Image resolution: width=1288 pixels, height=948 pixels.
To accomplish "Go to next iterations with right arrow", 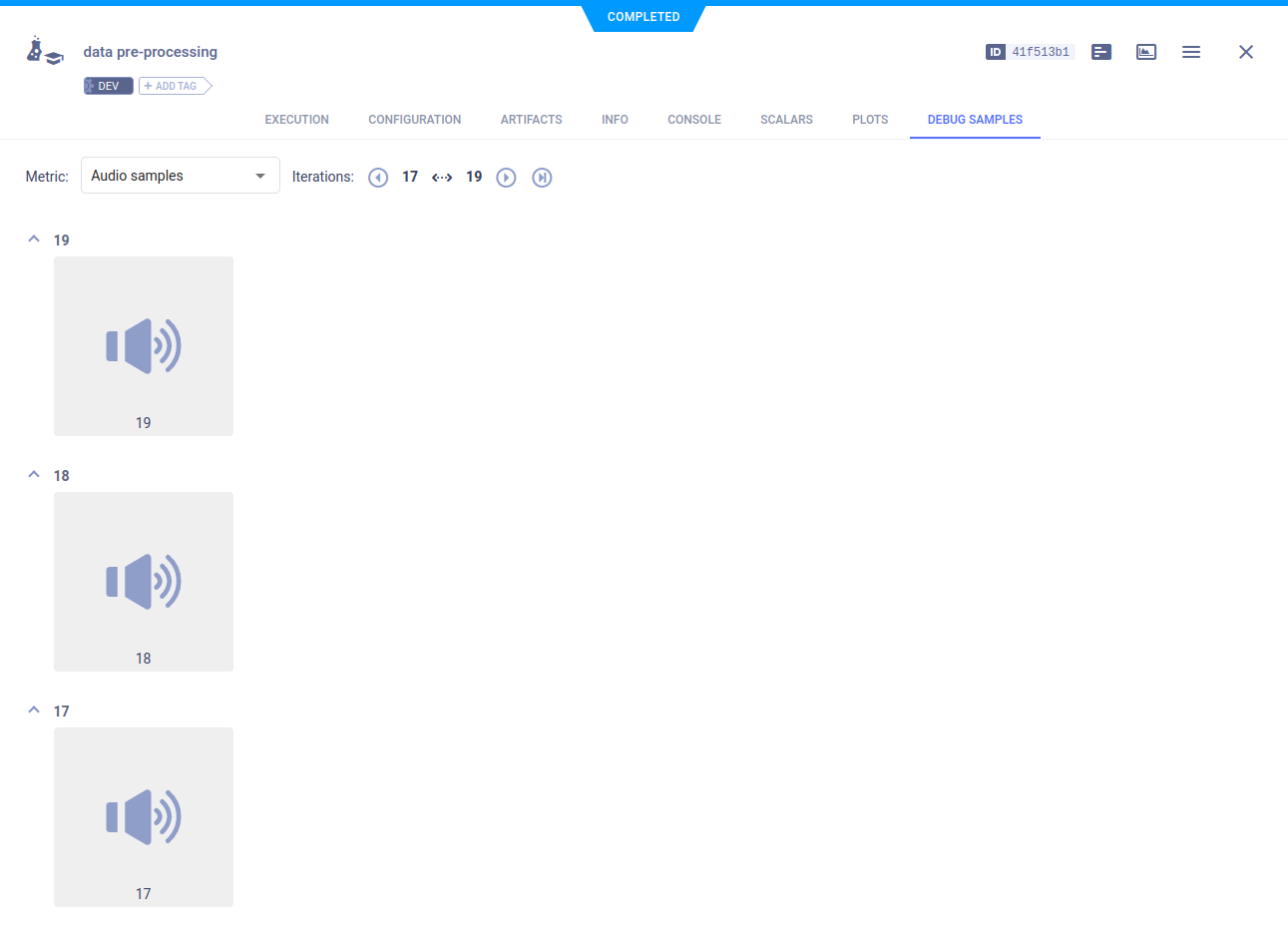I will [x=506, y=178].
